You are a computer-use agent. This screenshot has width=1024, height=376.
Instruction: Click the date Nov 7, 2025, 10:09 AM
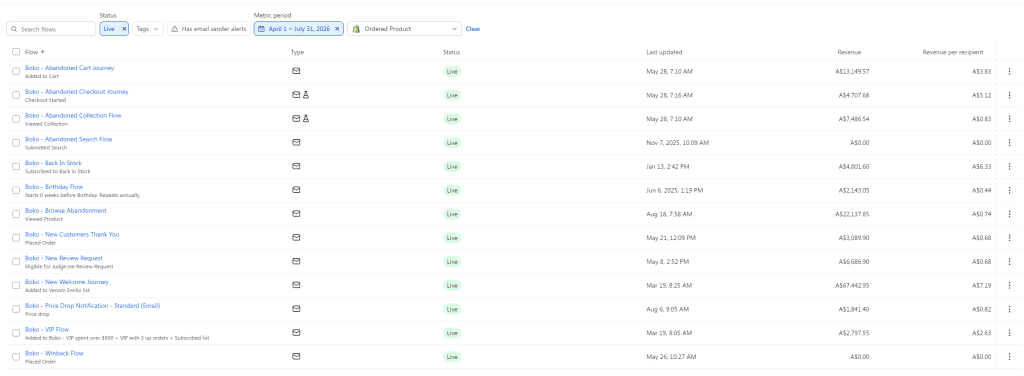click(x=677, y=142)
